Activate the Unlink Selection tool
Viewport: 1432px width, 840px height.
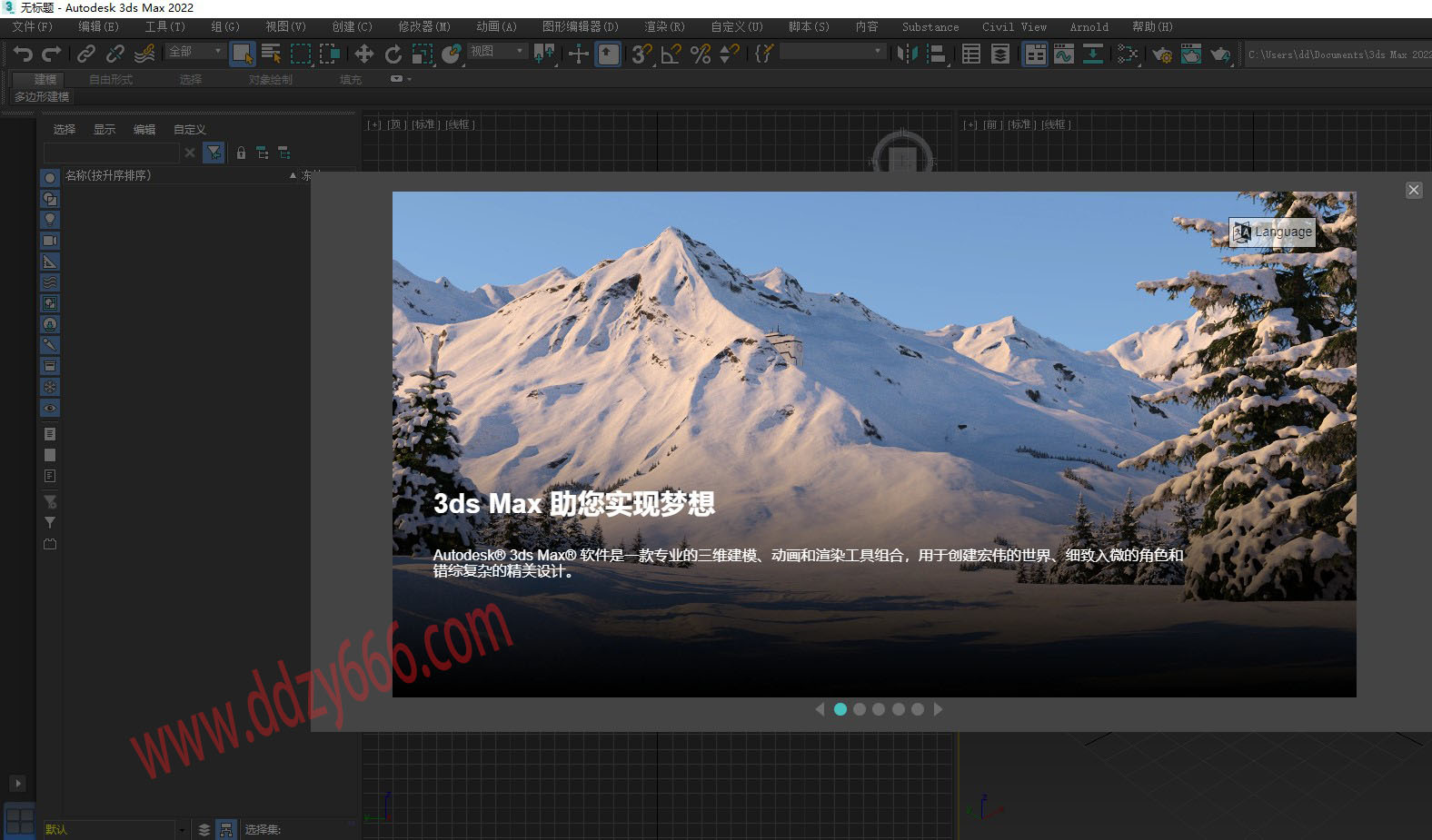[115, 54]
